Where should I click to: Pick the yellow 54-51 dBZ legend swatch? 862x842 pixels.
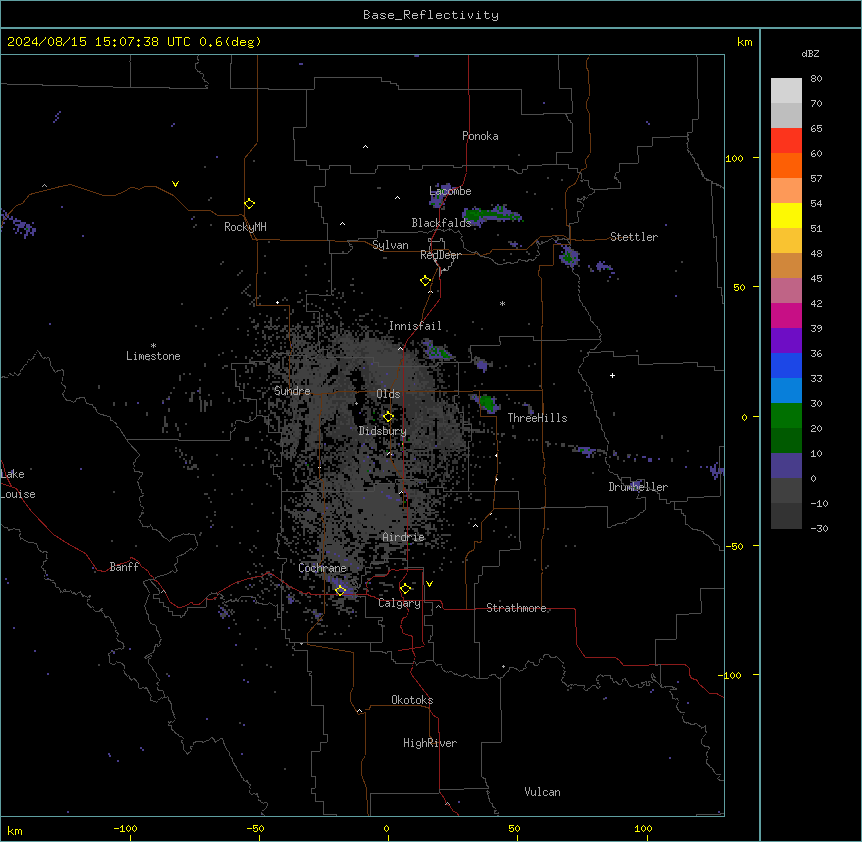pos(786,215)
